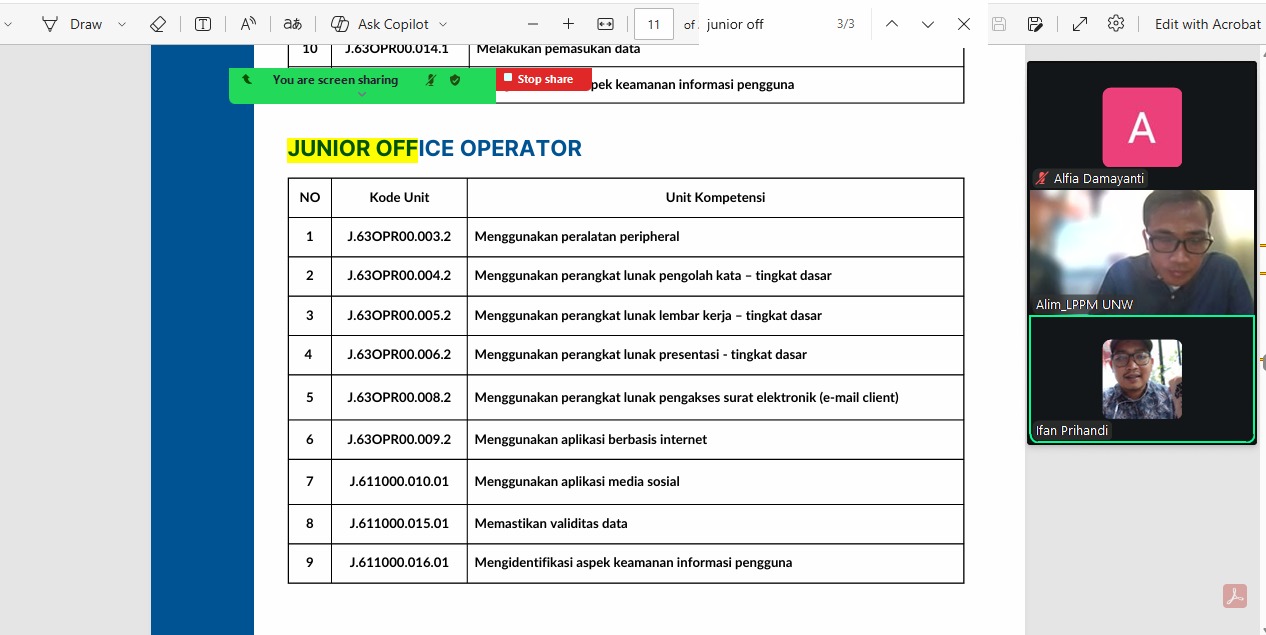The width and height of the screenshot is (1266, 635).
Task: Zoom in with the plus icon
Action: [x=568, y=24]
